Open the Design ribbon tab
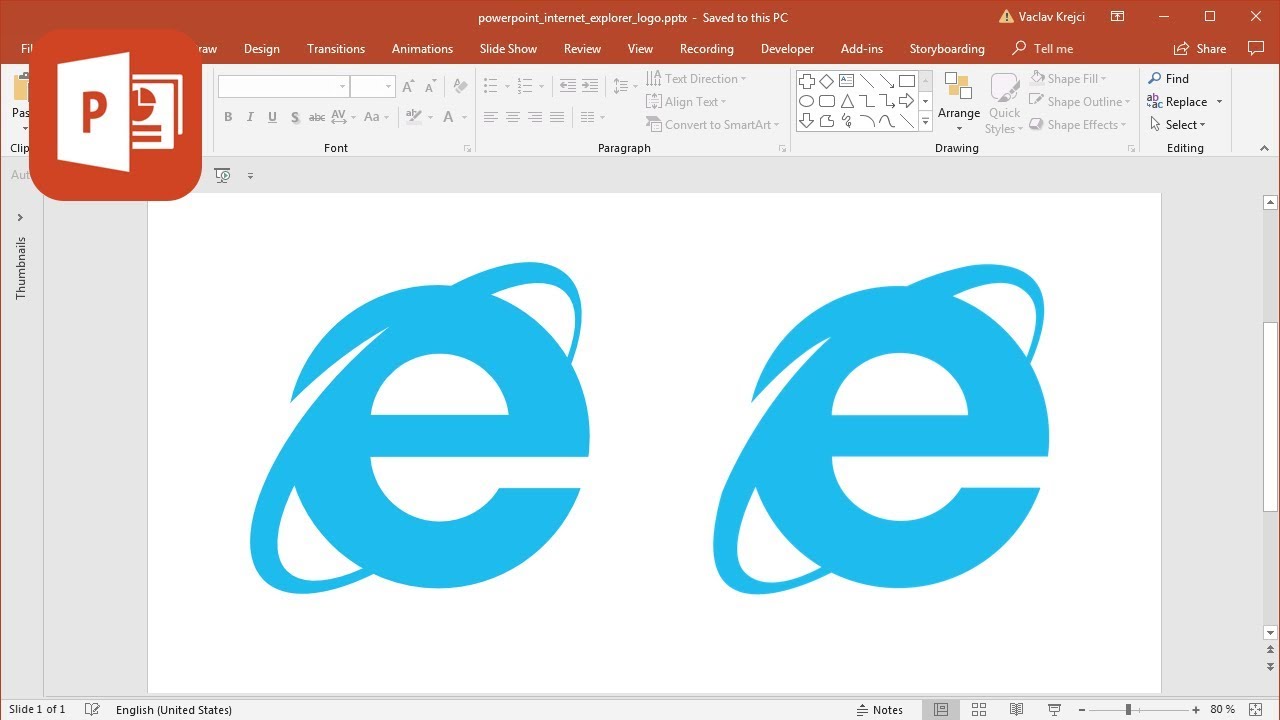 point(262,48)
